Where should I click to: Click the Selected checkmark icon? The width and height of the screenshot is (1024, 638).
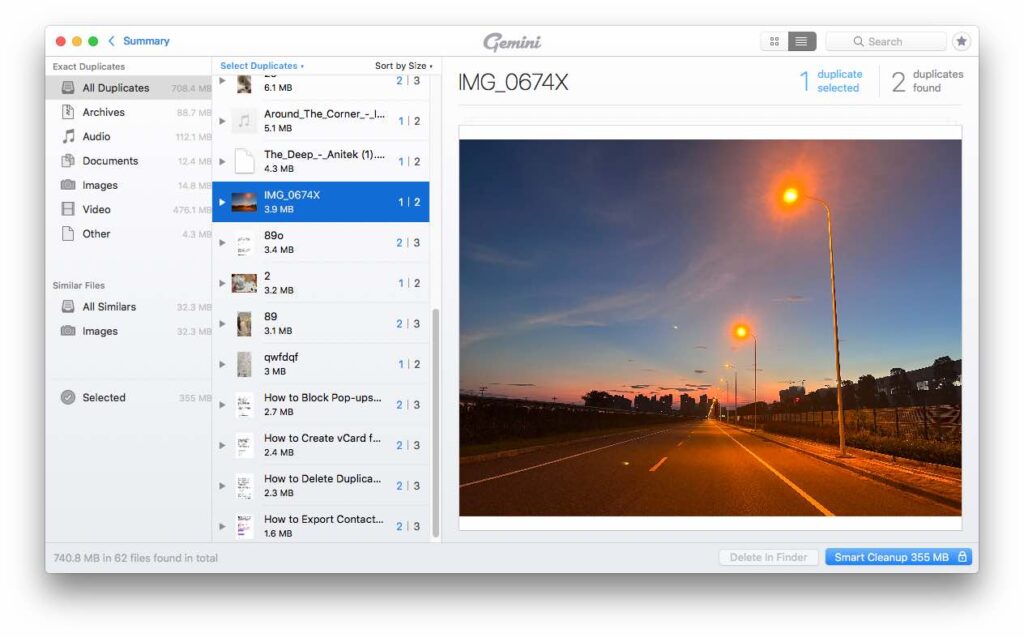68,398
